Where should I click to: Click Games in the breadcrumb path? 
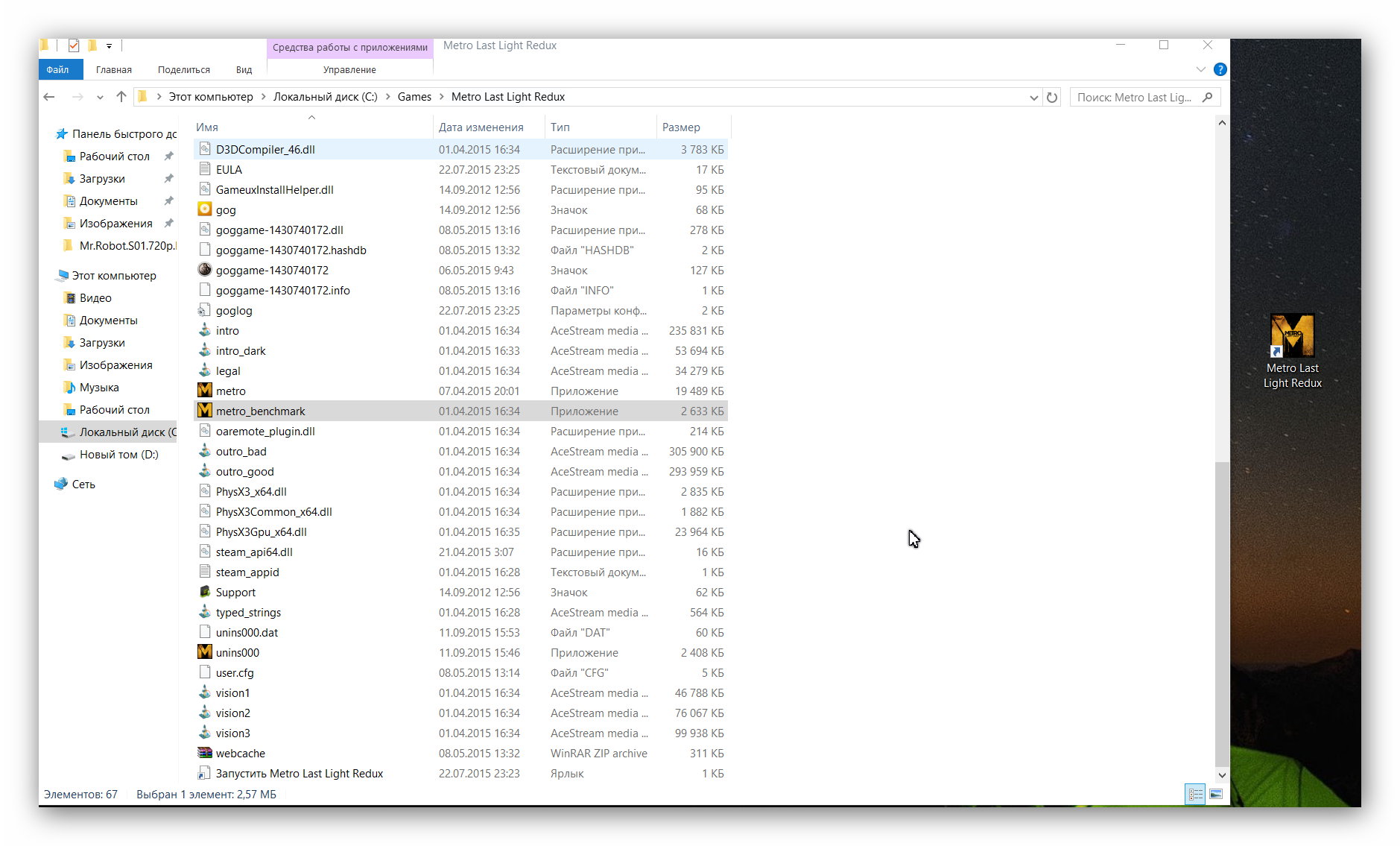point(414,97)
